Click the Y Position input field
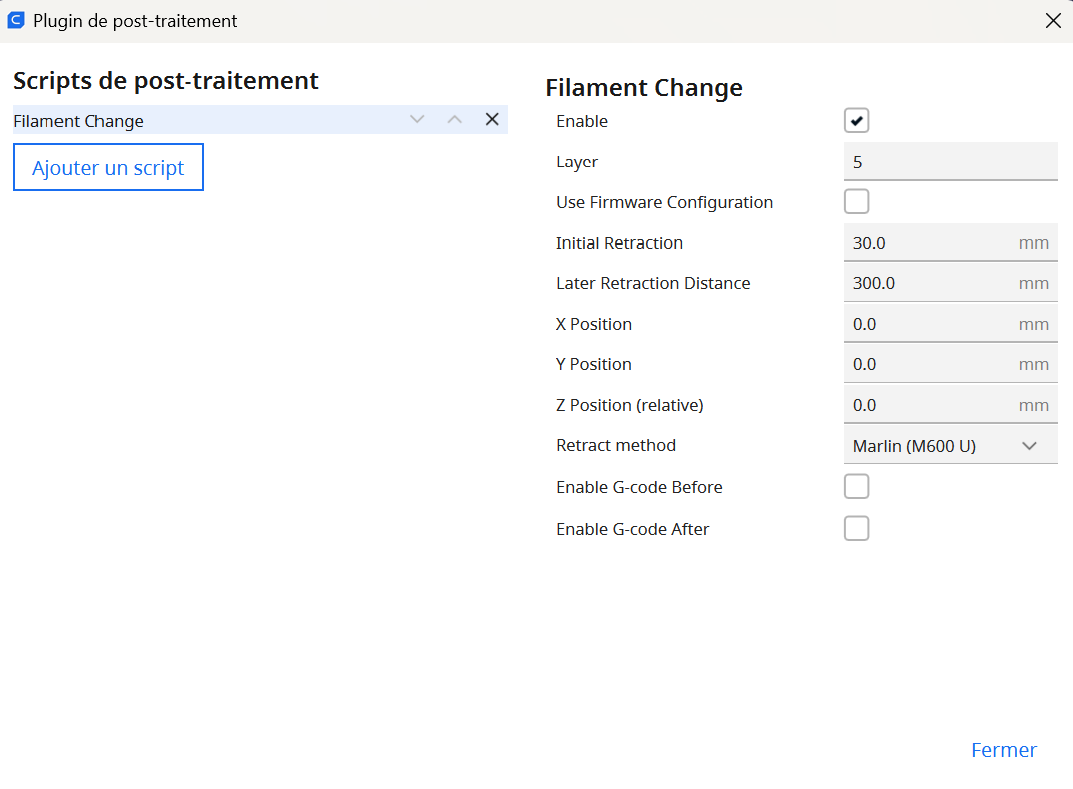 [951, 365]
